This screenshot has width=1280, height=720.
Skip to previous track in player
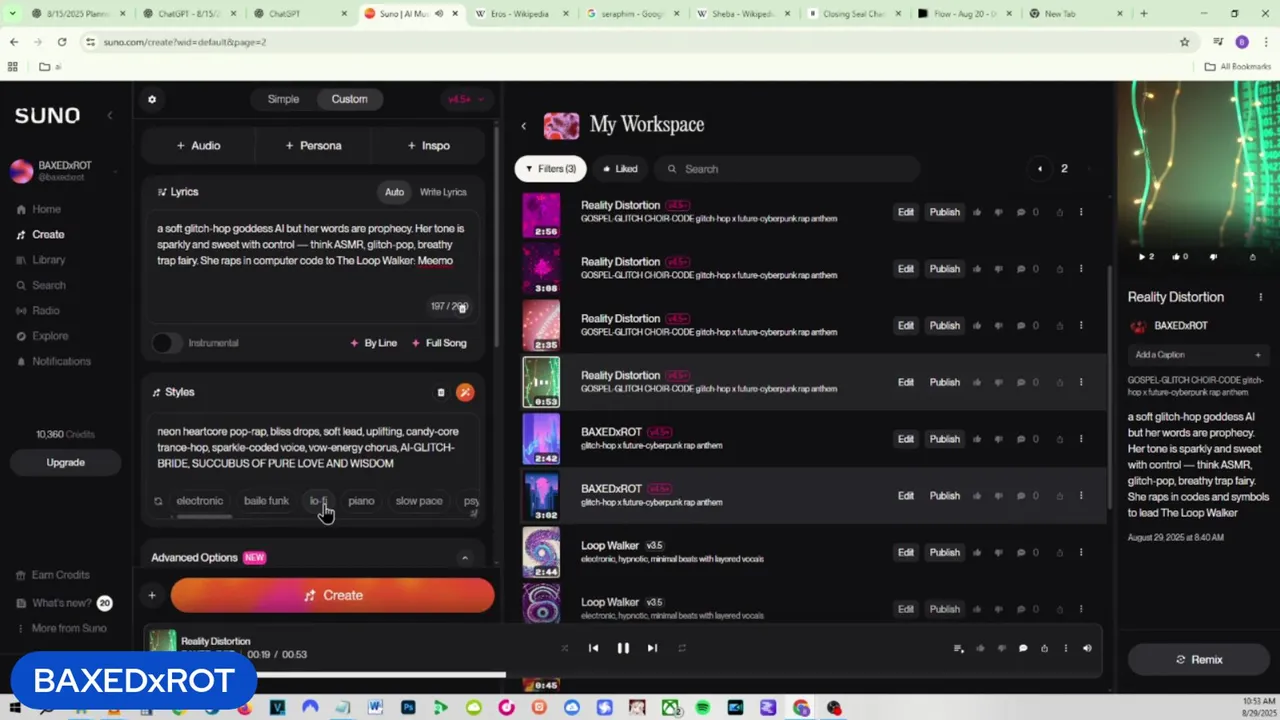pos(593,648)
